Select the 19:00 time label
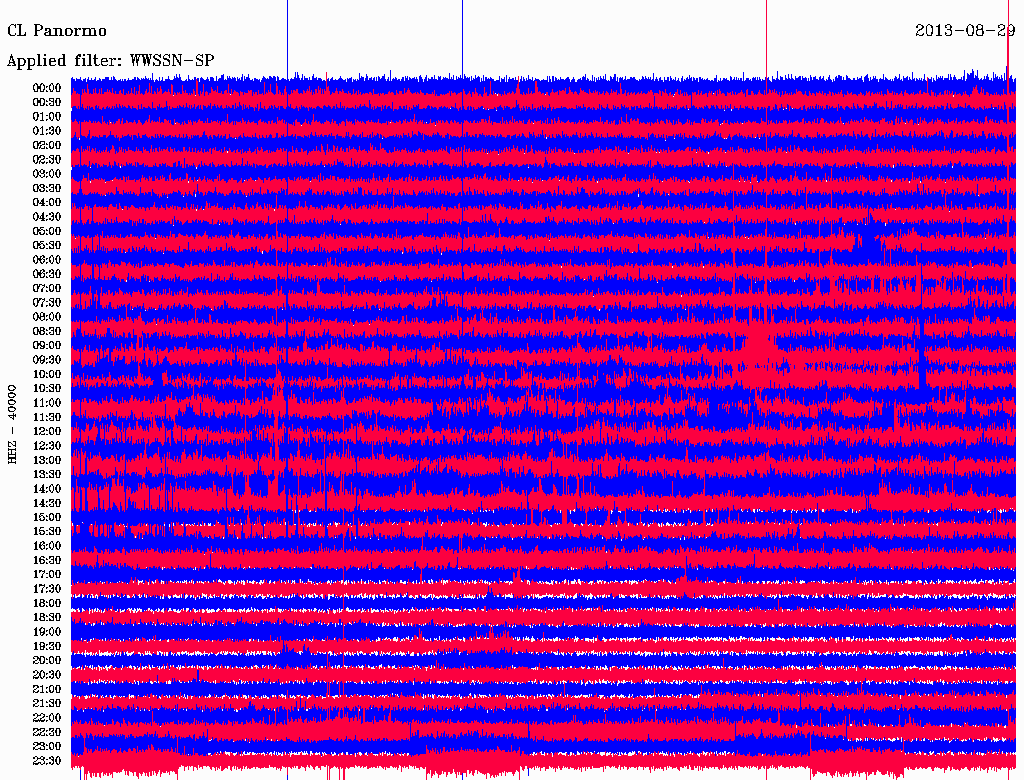1024x780 pixels. [47, 632]
